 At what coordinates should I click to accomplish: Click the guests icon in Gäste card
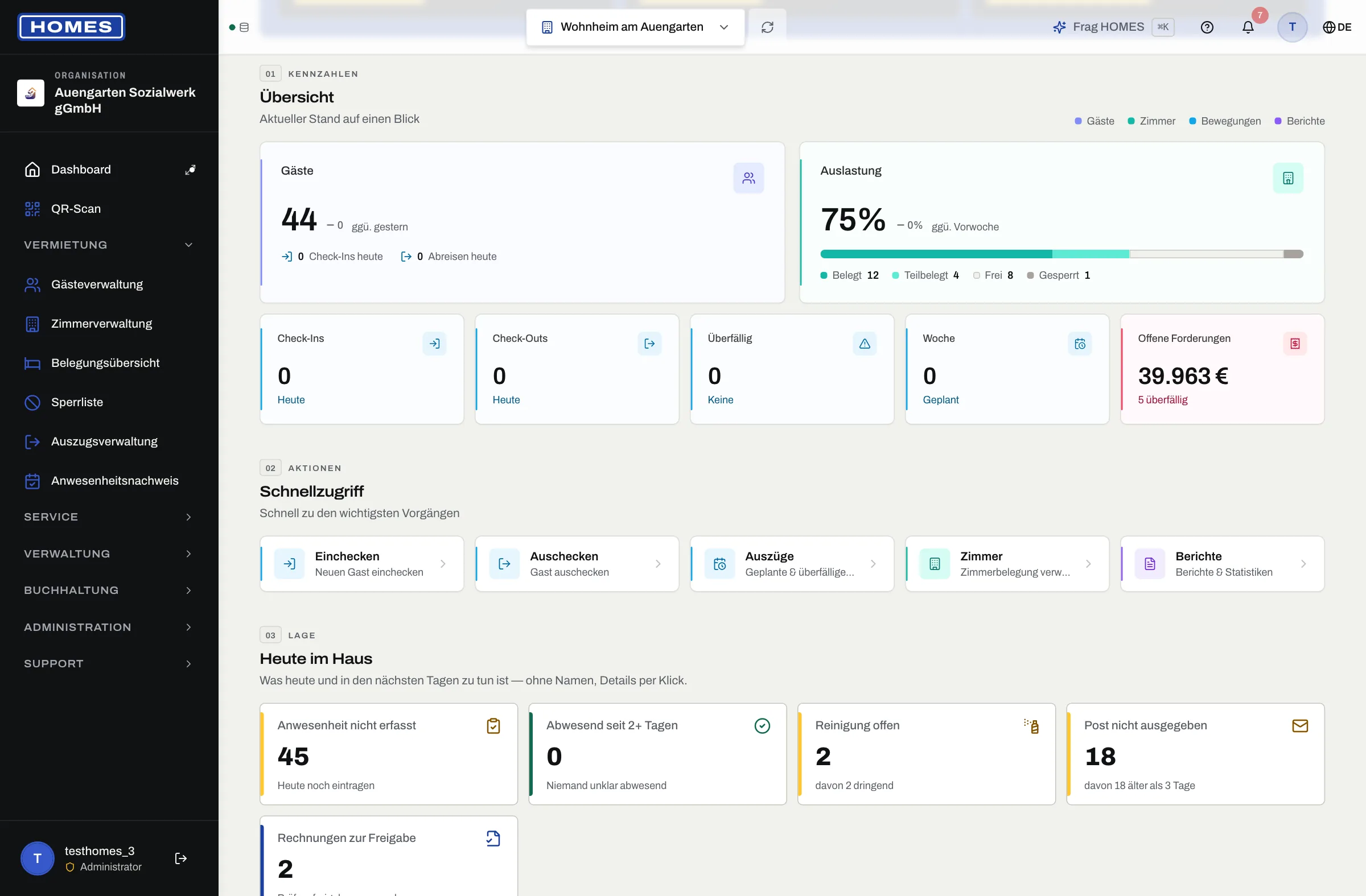tap(748, 179)
